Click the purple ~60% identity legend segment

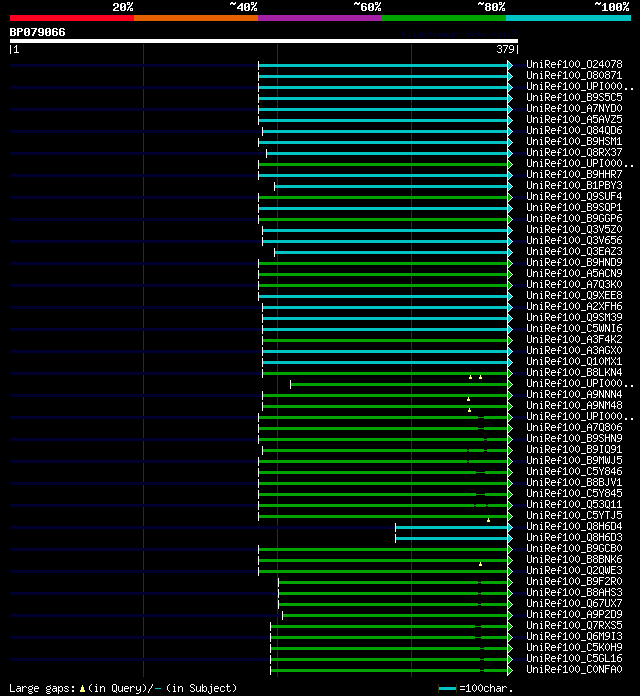tap(320, 18)
